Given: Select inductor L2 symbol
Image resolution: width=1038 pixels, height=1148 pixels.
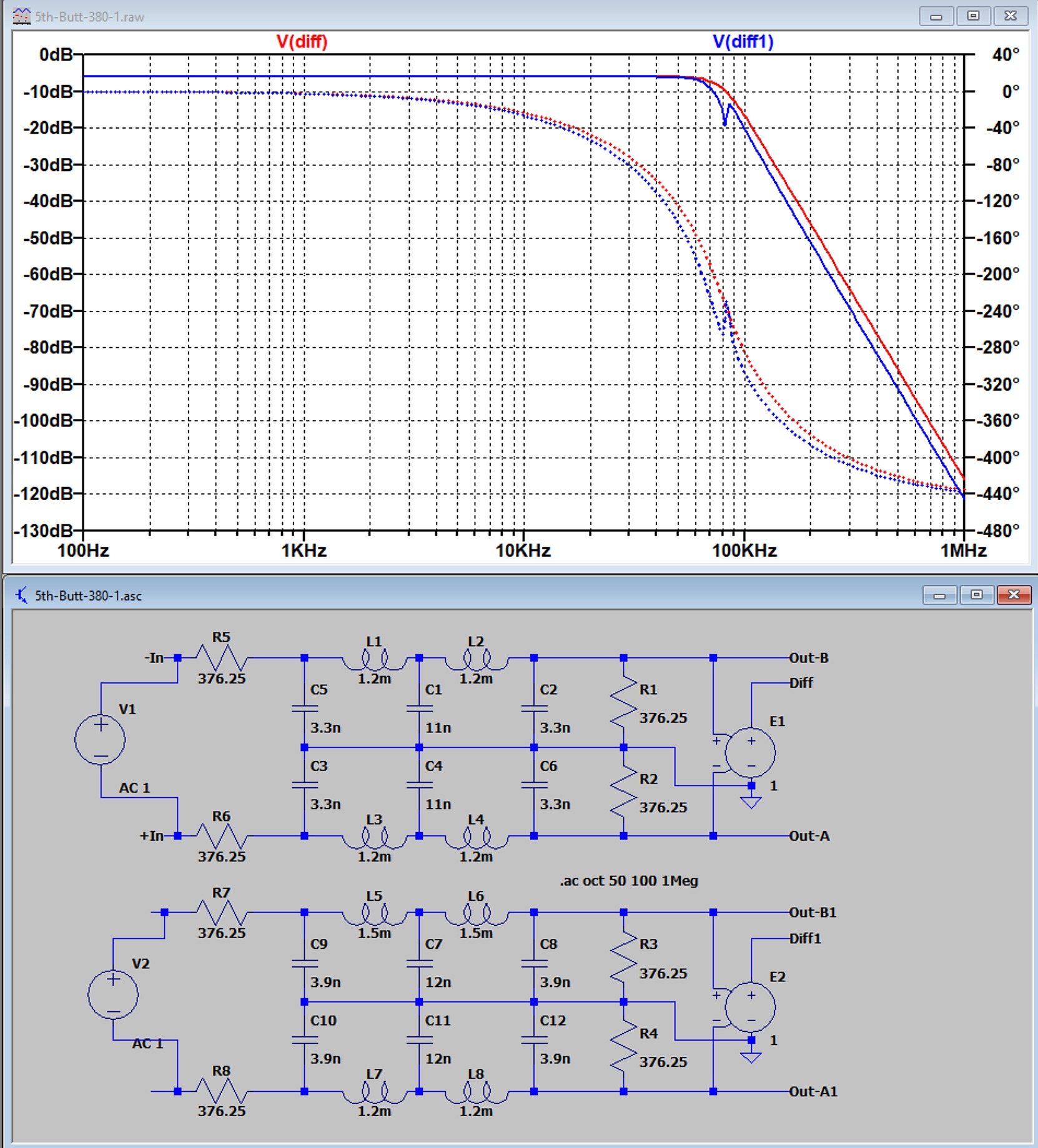Looking at the screenshot, I should coord(477,659).
